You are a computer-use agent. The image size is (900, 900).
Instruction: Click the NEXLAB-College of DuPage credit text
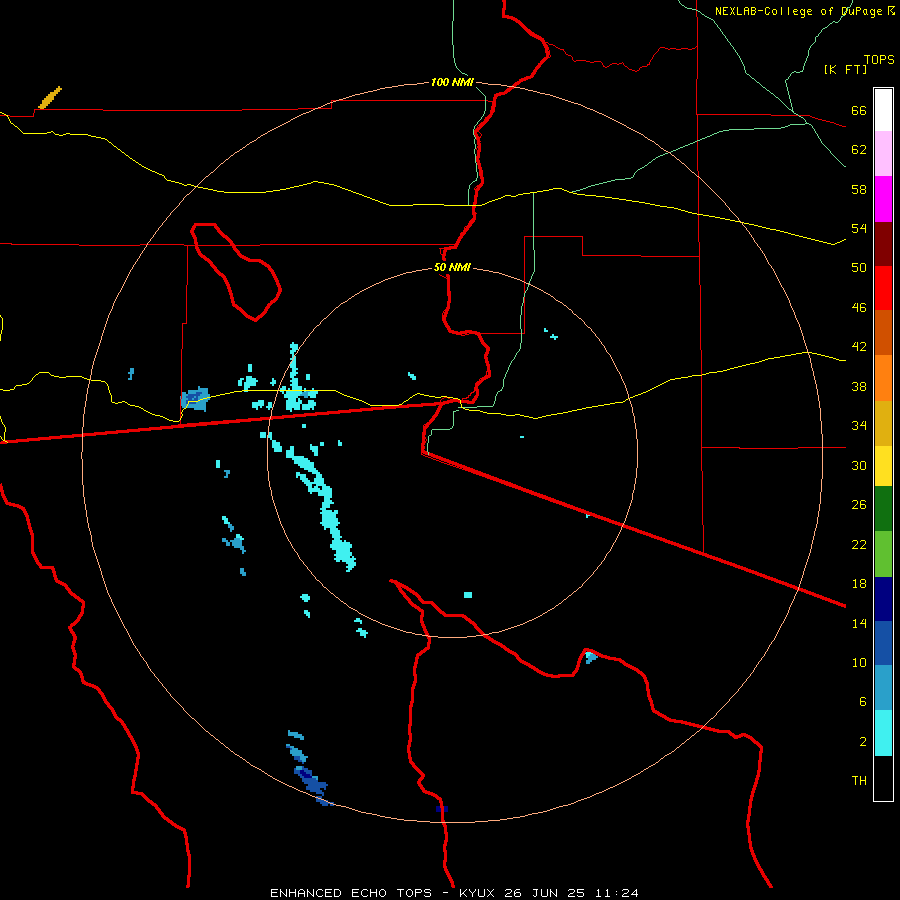pyautogui.click(x=798, y=11)
